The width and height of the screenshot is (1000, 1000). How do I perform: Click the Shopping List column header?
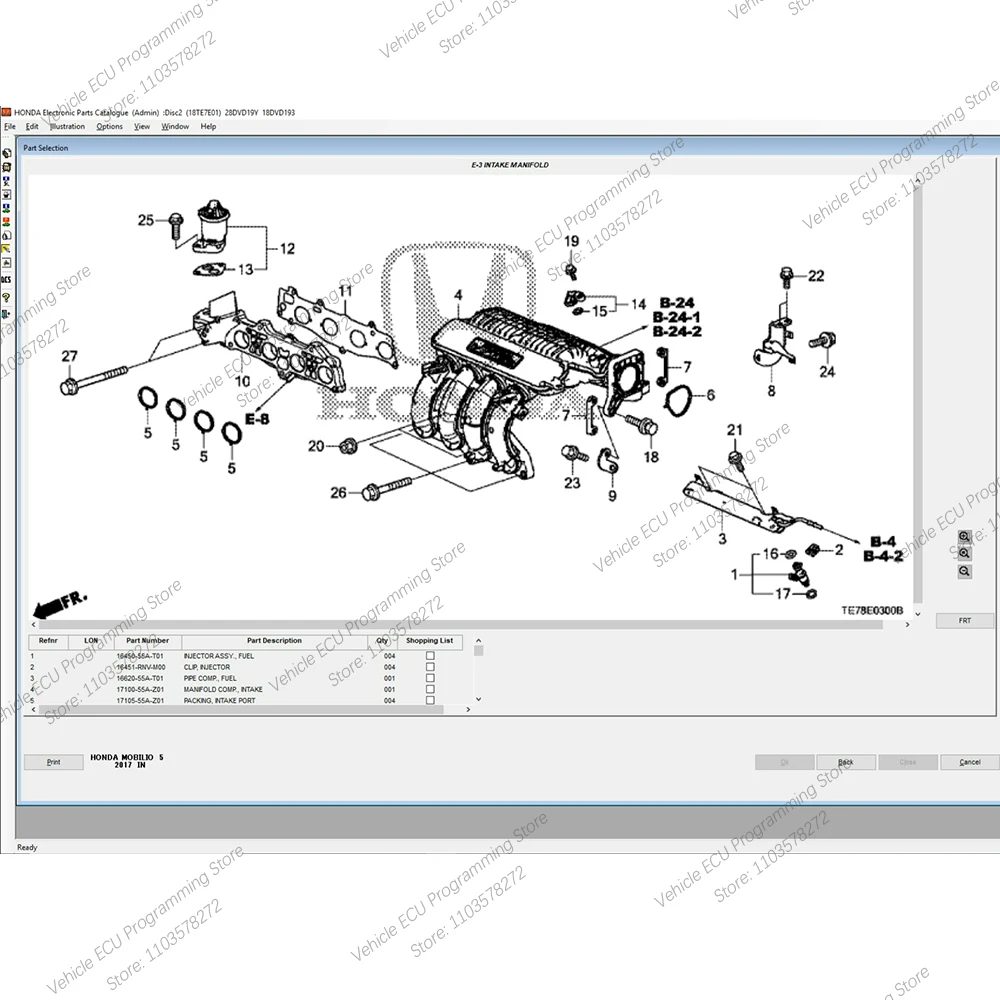pos(429,641)
